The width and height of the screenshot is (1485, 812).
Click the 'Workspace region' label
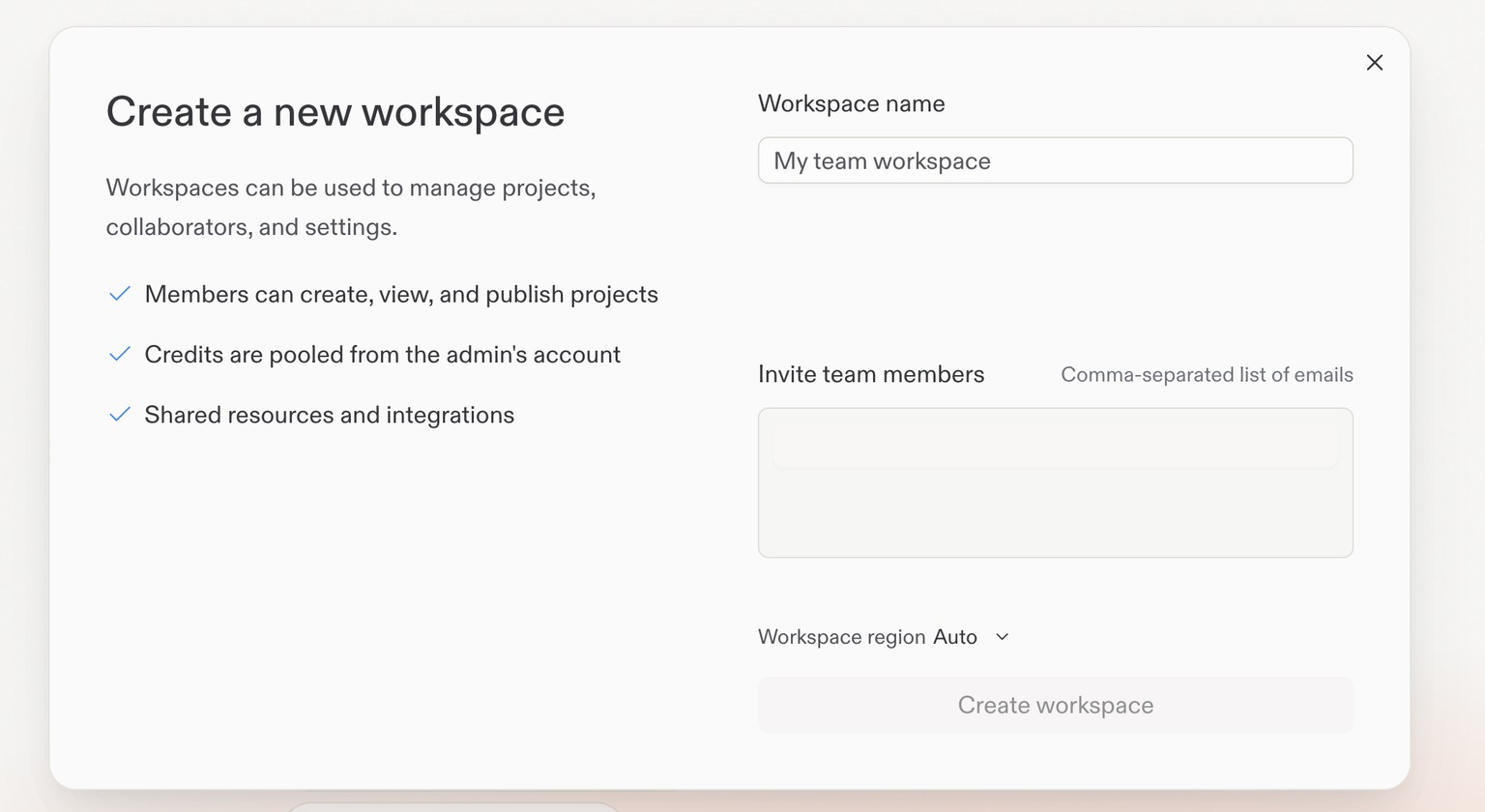tap(842, 637)
